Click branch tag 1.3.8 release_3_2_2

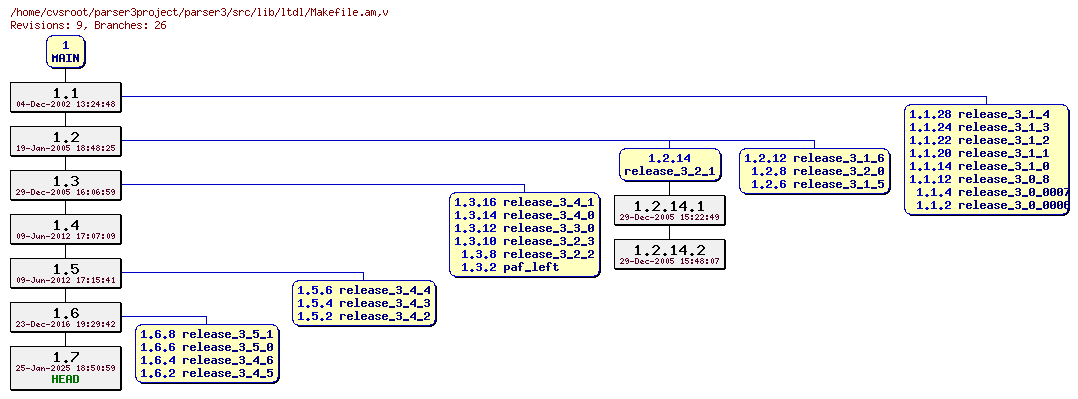tap(528, 255)
